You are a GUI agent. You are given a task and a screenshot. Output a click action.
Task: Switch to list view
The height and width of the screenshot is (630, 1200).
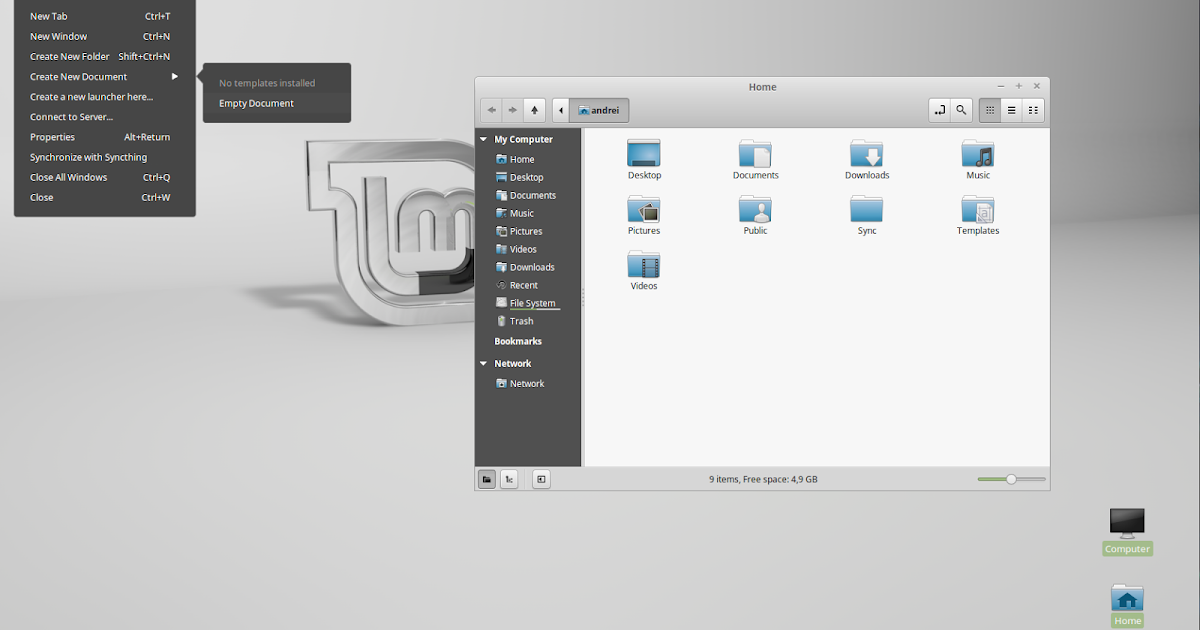(x=1012, y=110)
